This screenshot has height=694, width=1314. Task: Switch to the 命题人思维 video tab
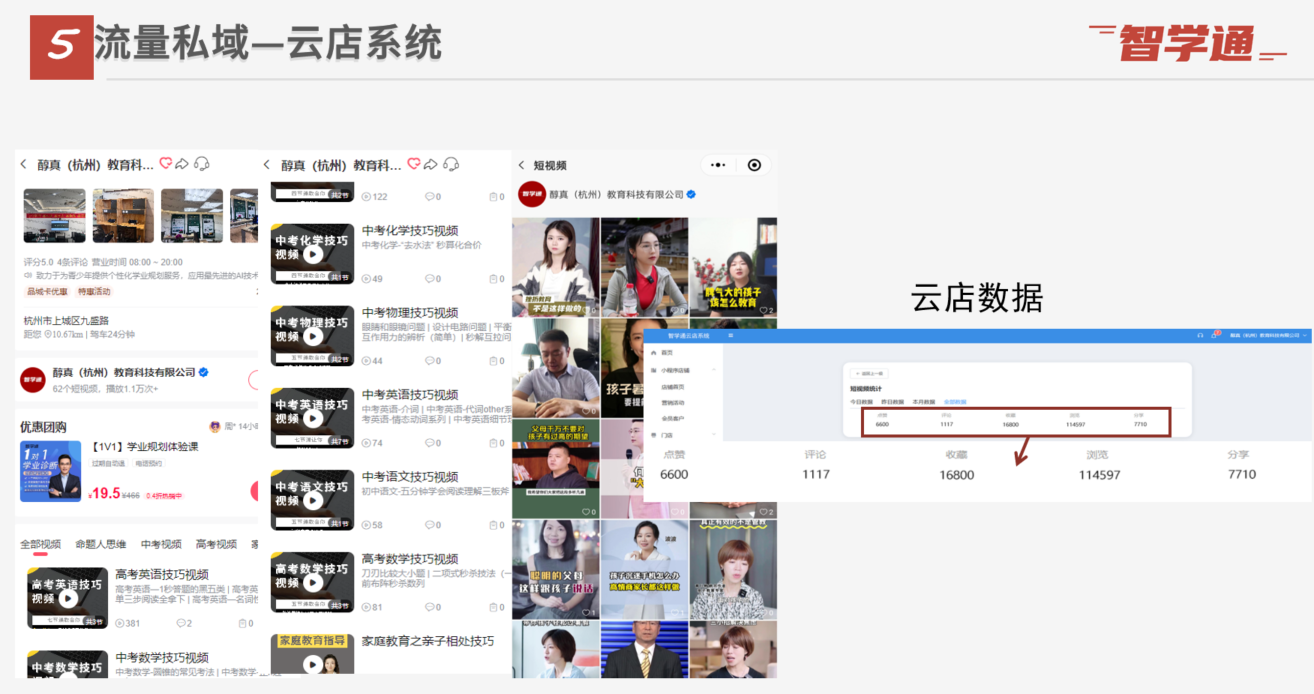pyautogui.click(x=100, y=544)
